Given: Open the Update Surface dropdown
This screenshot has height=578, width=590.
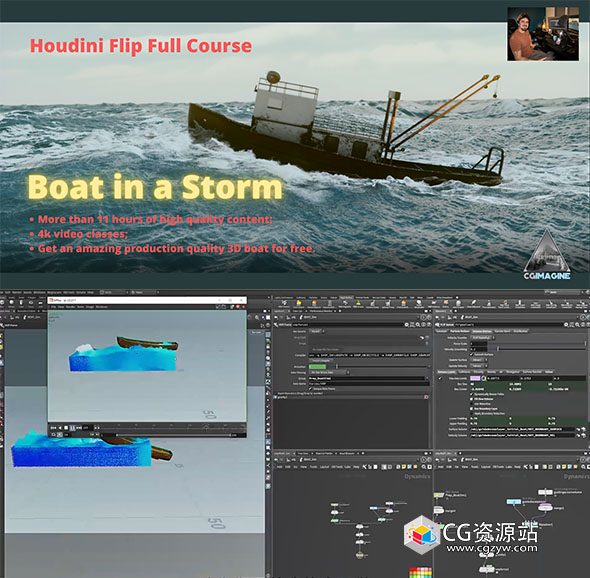Looking at the screenshot, I should tap(479, 360).
